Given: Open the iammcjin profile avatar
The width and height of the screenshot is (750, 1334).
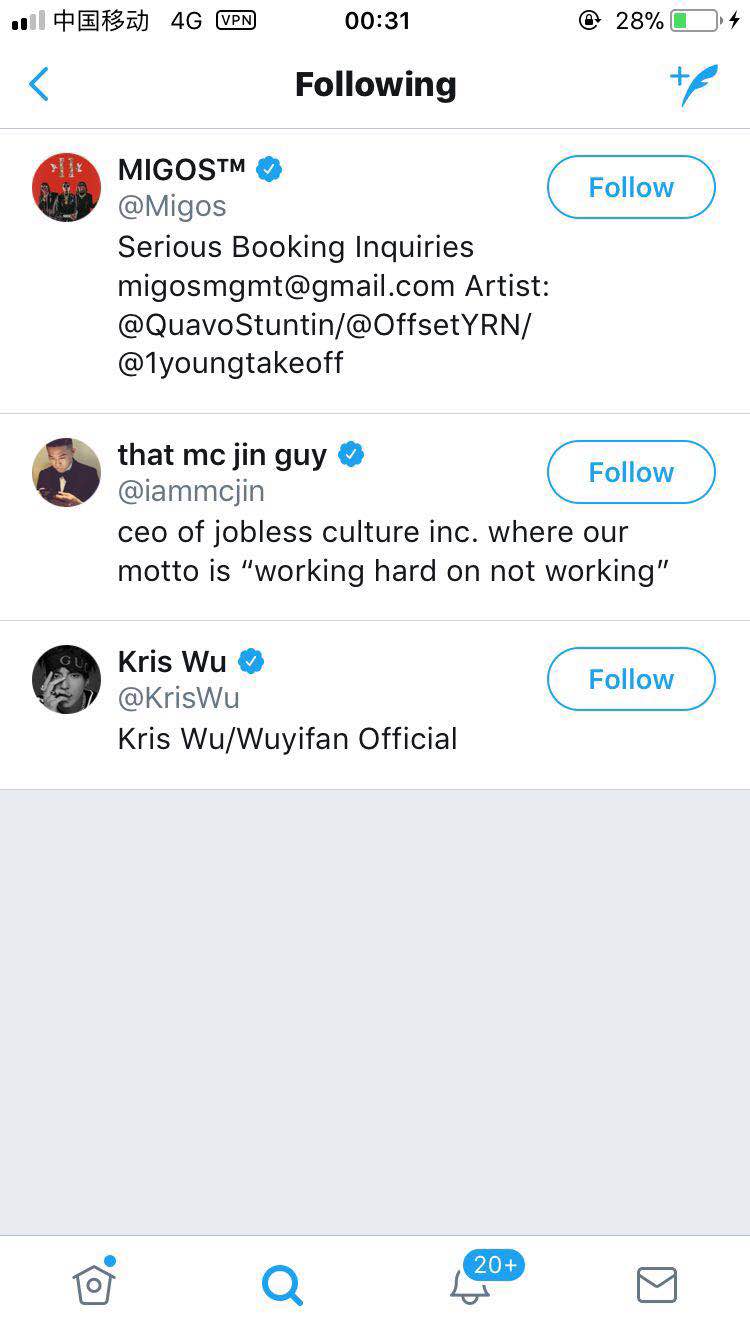Looking at the screenshot, I should coord(66,472).
